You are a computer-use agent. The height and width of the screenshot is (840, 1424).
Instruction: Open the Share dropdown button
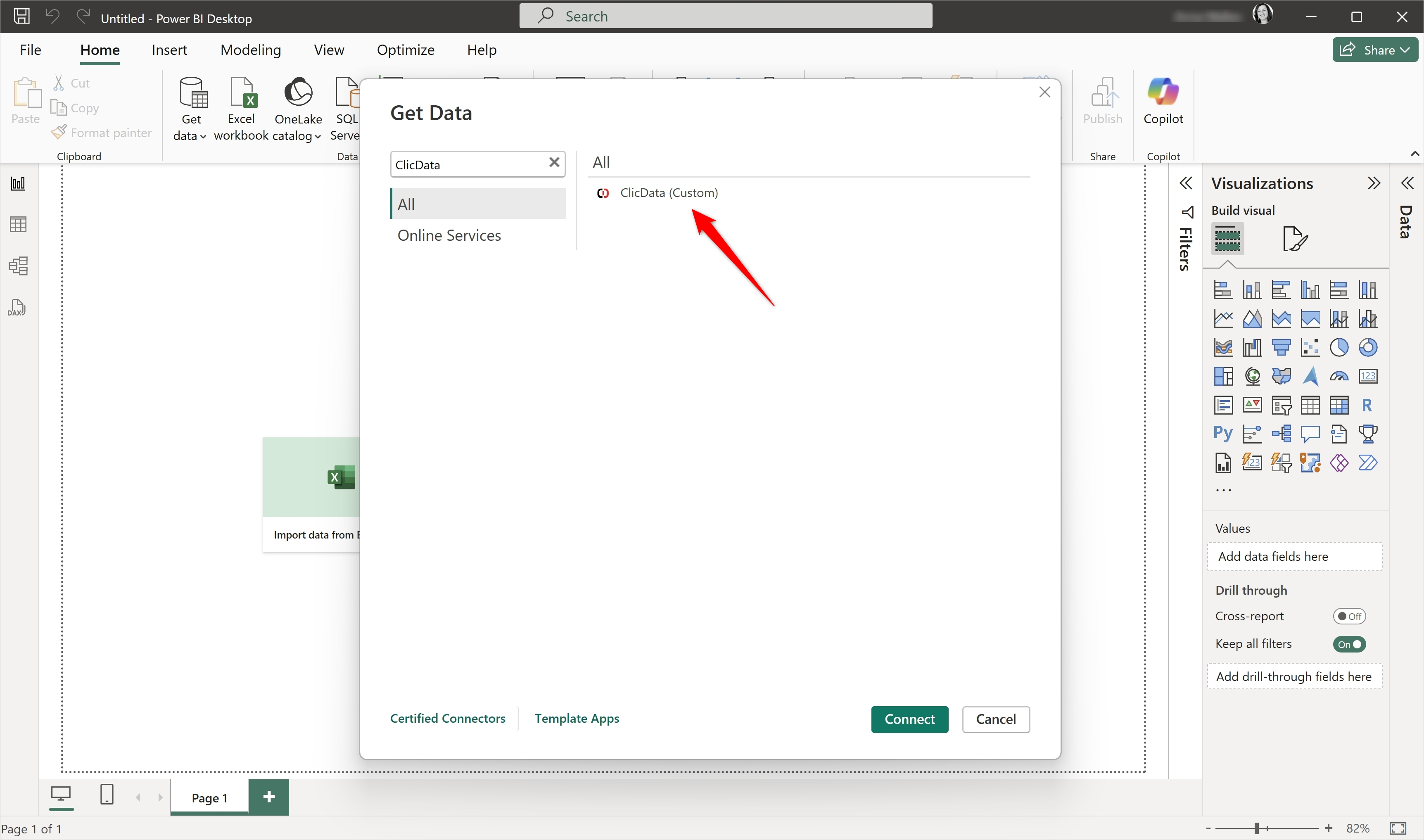(x=1375, y=50)
